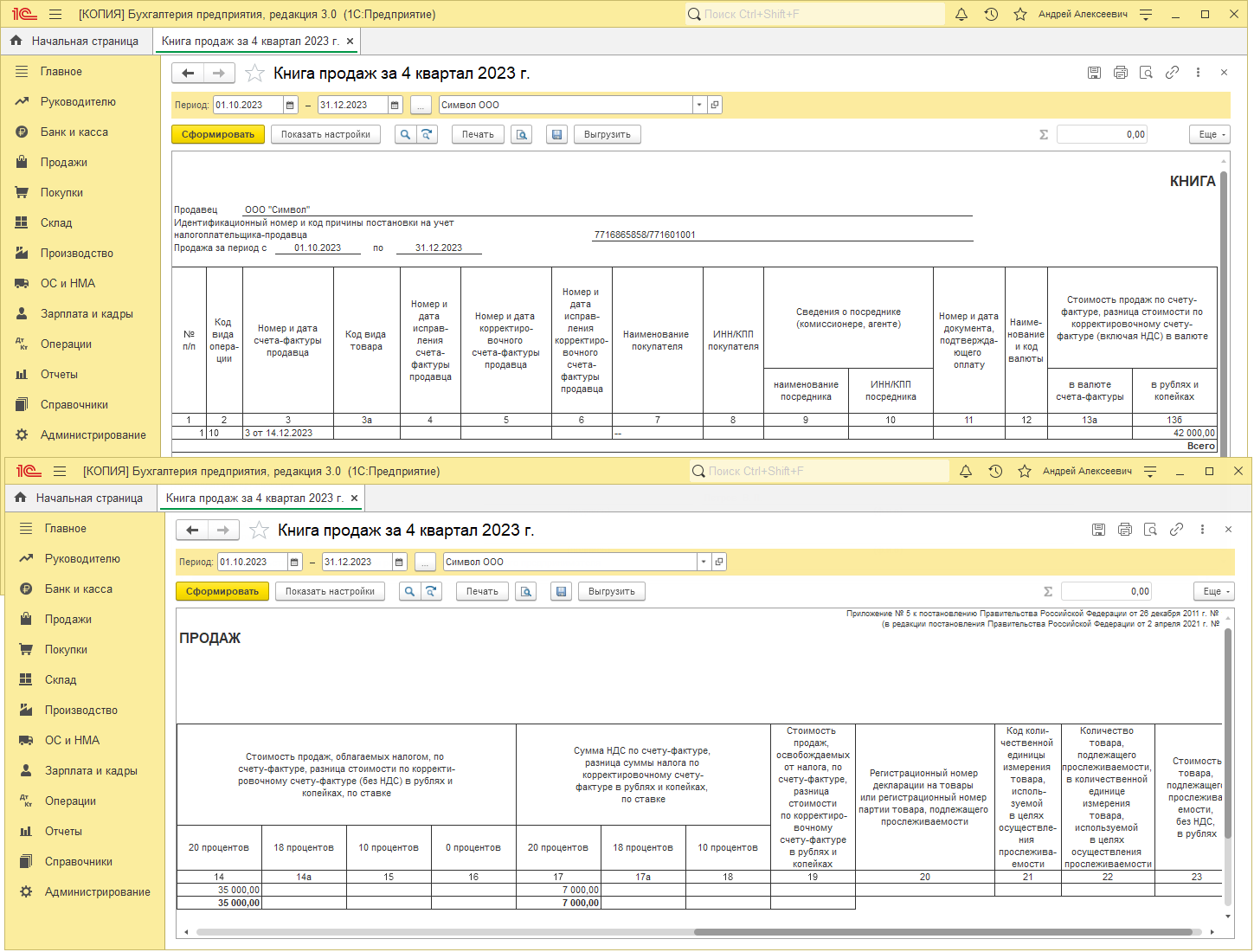Screen dimensions: 1254x952
Task: Open period selection ellipsis button in bottom window
Action: [425, 562]
